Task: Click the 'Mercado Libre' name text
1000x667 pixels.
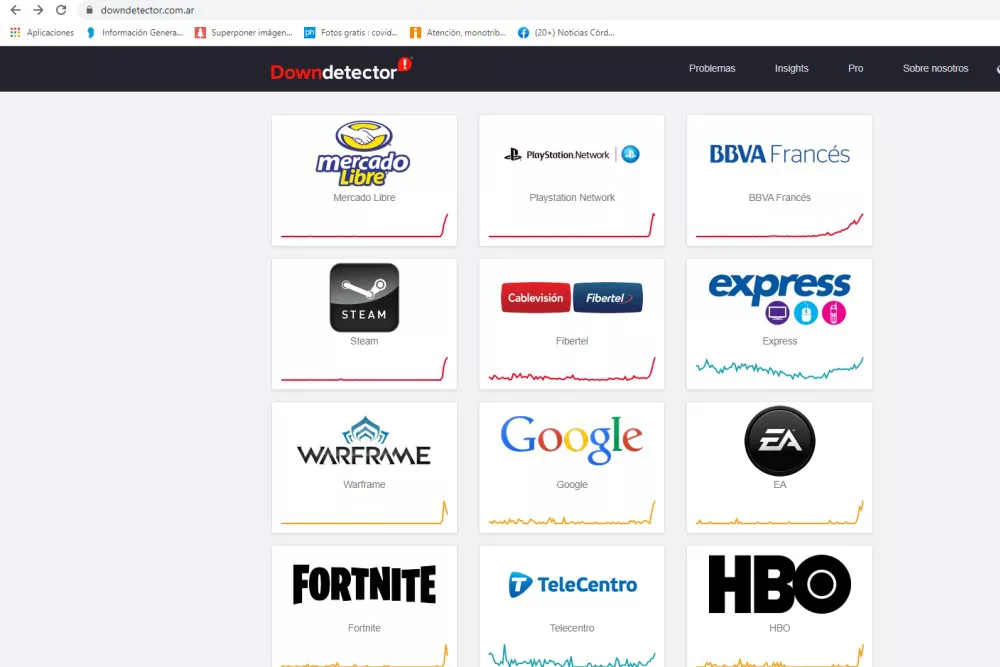Action: point(364,198)
